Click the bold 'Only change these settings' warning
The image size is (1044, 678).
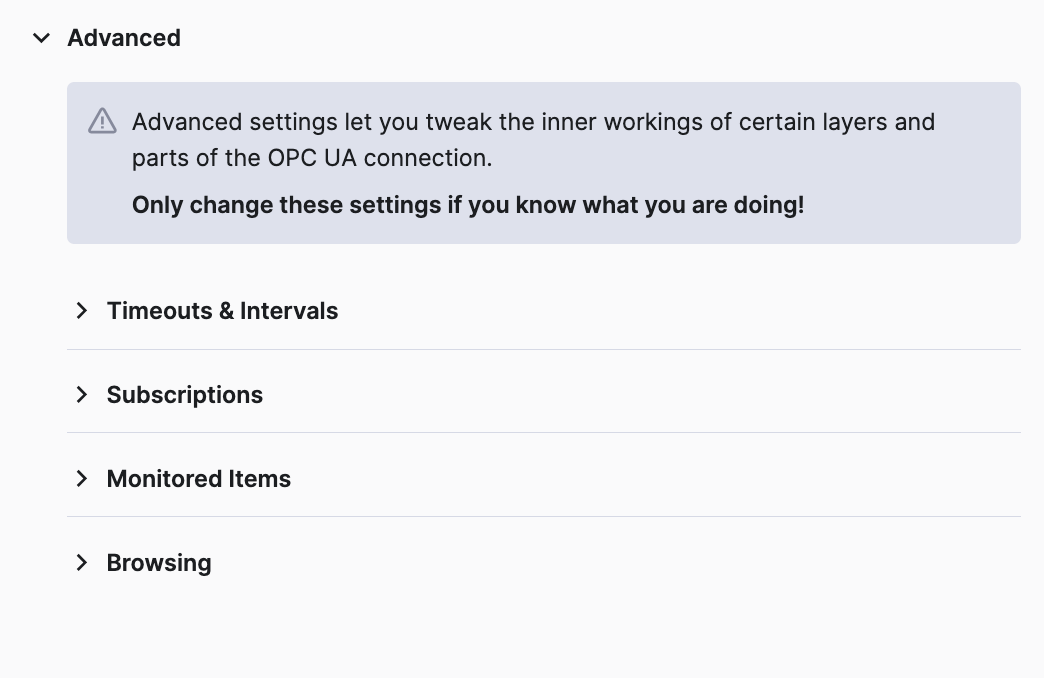click(468, 205)
